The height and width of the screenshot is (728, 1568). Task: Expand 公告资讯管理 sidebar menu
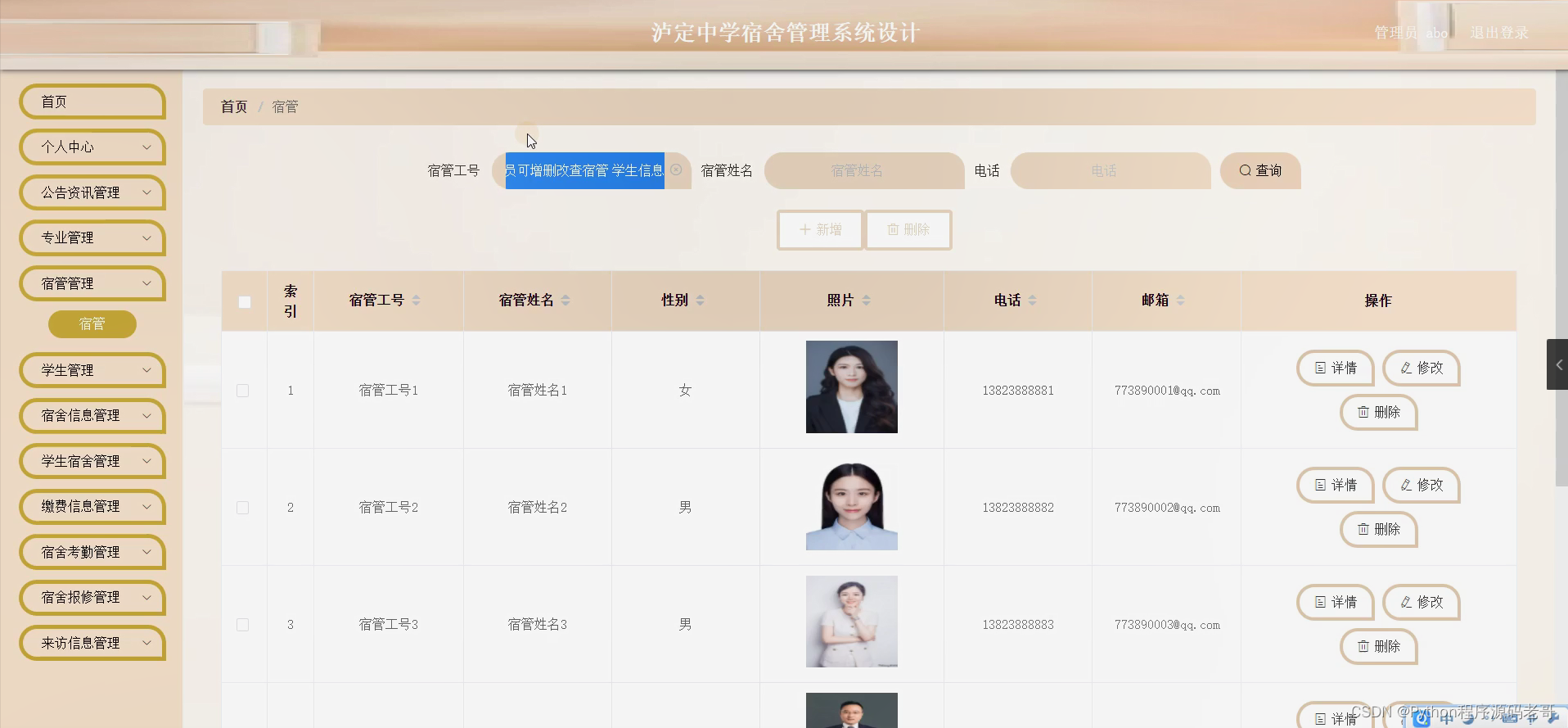[x=92, y=193]
